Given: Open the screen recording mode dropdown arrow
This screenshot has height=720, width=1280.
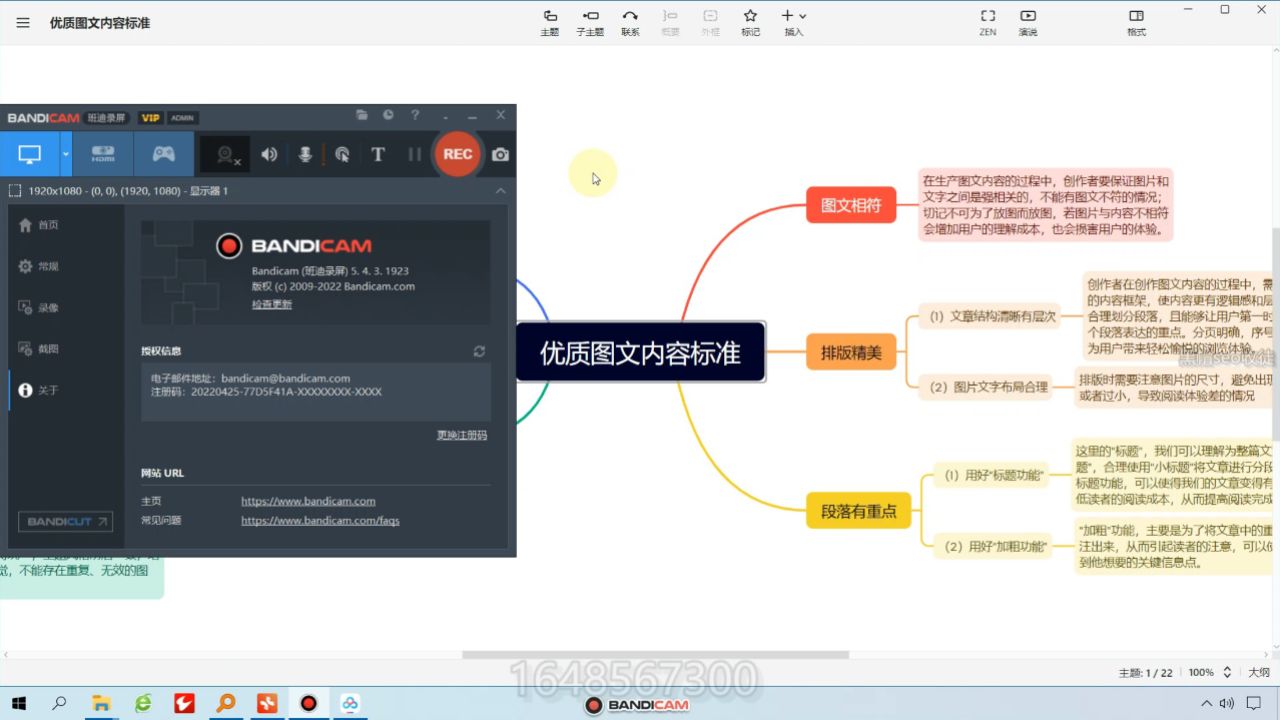Looking at the screenshot, I should [x=64, y=154].
